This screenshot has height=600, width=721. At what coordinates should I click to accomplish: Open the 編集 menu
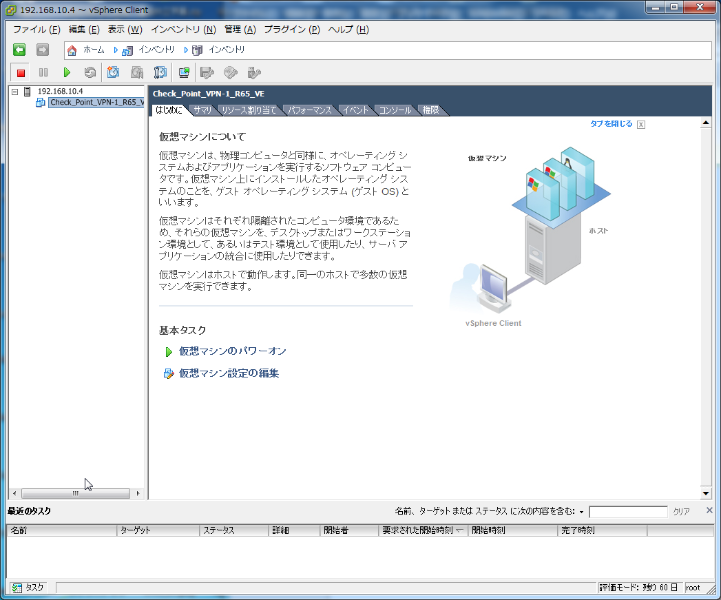tap(84, 29)
